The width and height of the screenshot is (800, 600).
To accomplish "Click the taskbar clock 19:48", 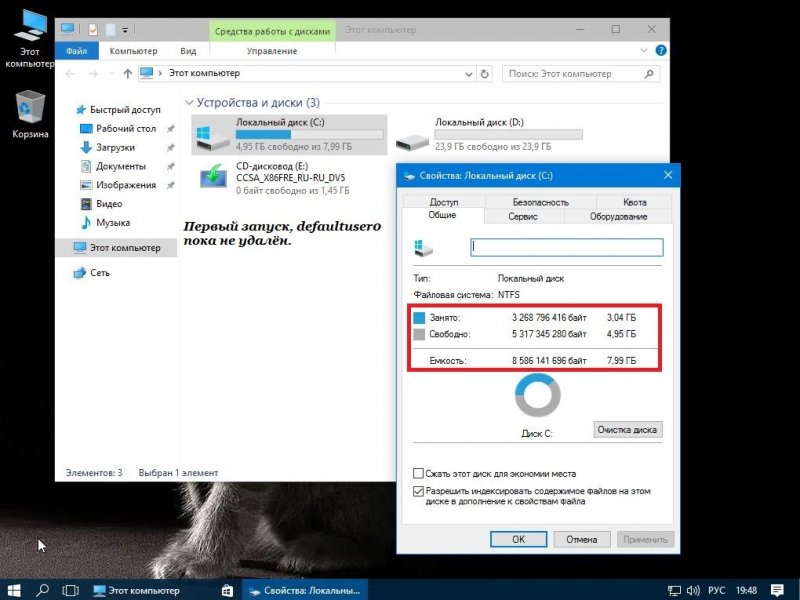I will point(746,591).
